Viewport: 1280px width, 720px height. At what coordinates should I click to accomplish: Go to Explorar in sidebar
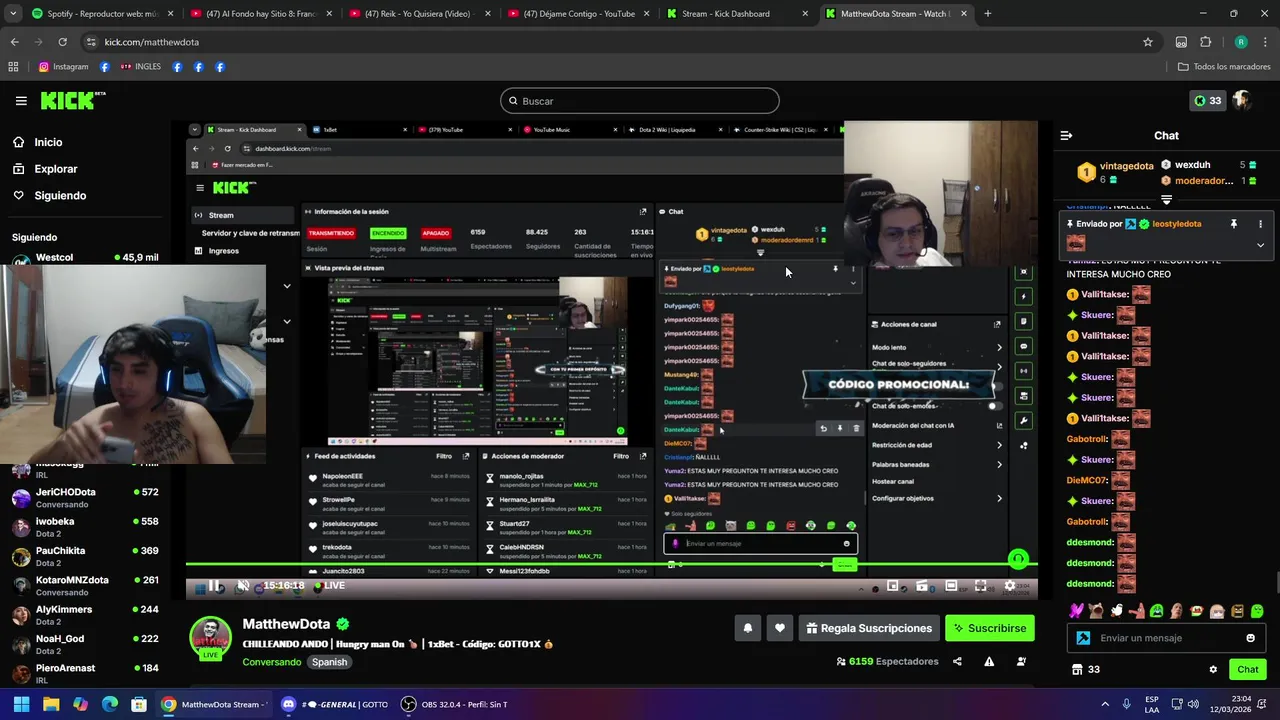(45, 169)
